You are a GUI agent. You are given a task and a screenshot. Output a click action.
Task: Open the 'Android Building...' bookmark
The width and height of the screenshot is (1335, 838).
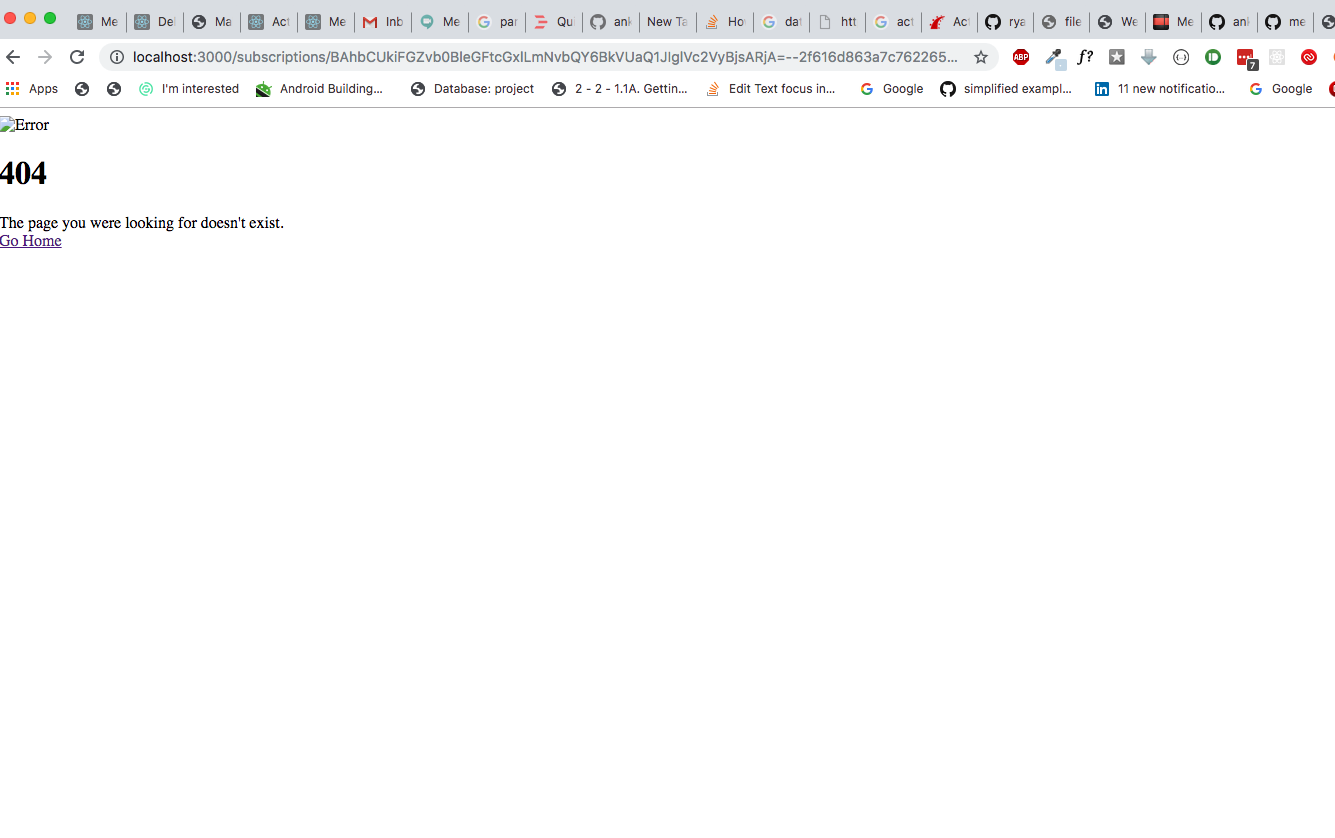pos(322,88)
